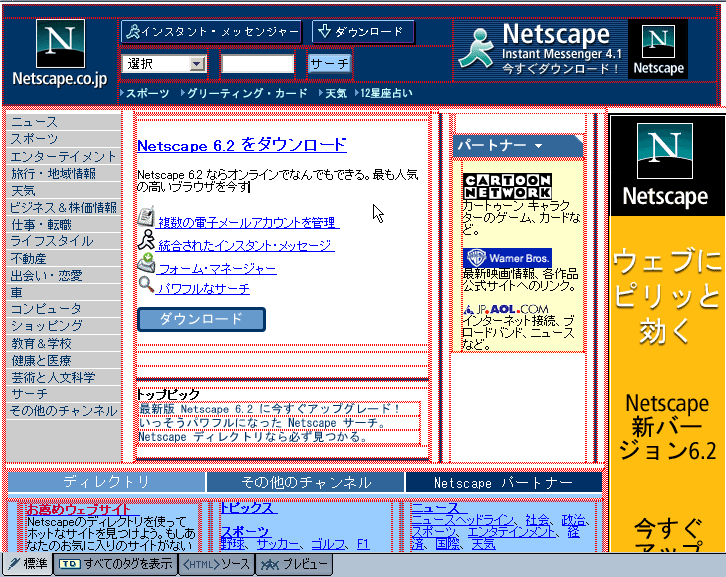This screenshot has width=726, height=577.
Task: Open お薦めウェブサイト link
Action: tap(78, 509)
